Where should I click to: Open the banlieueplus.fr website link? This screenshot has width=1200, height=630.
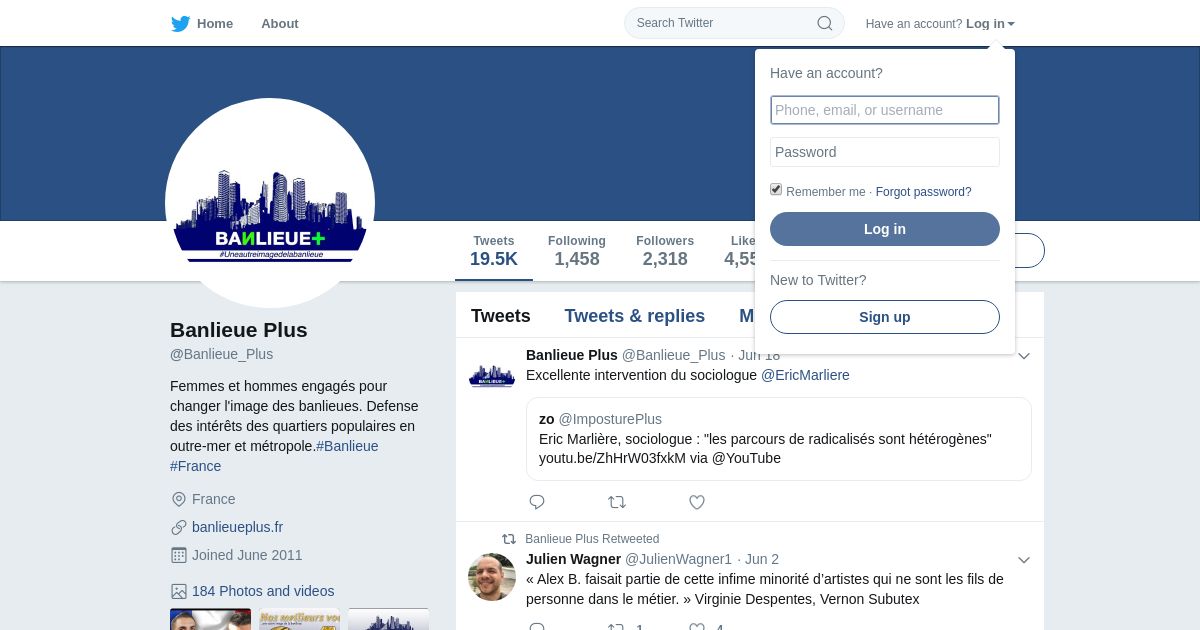click(238, 527)
